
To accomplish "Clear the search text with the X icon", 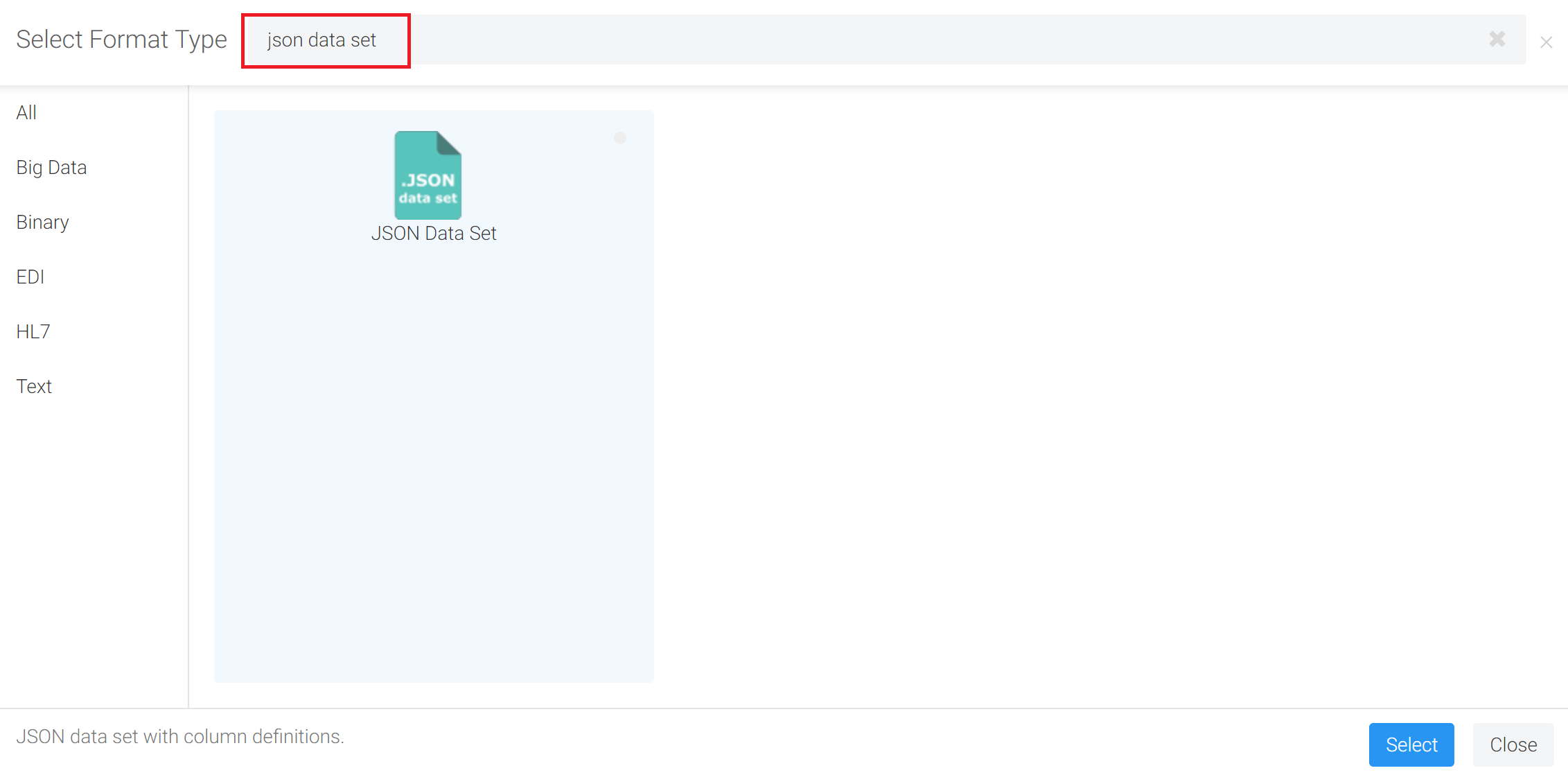I will point(1497,40).
